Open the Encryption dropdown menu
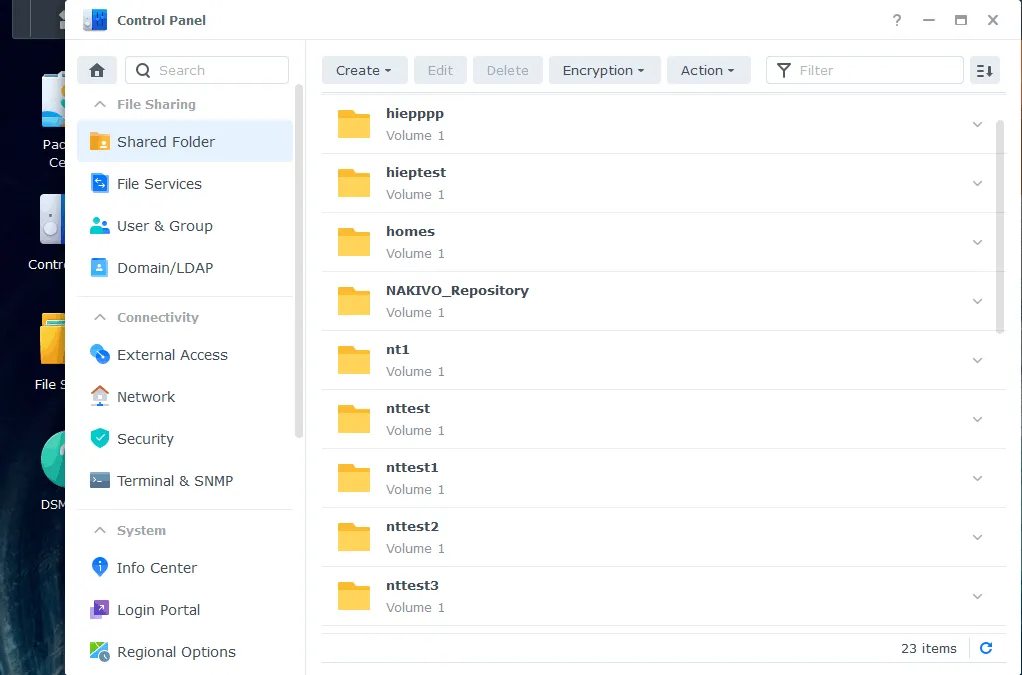Screen dimensions: 1022x675 (x=604, y=70)
